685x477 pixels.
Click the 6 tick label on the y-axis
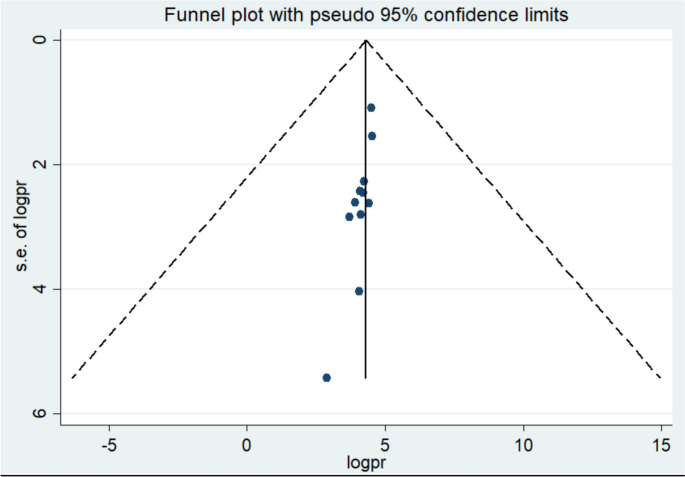(x=40, y=414)
